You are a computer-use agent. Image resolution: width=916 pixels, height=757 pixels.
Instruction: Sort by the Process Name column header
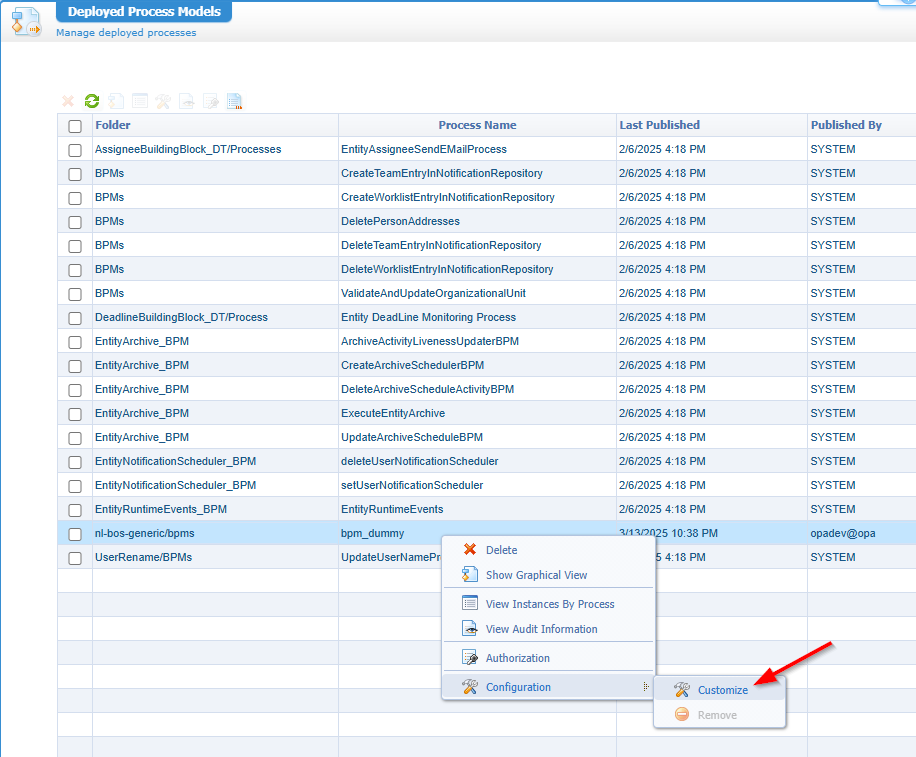pos(477,125)
